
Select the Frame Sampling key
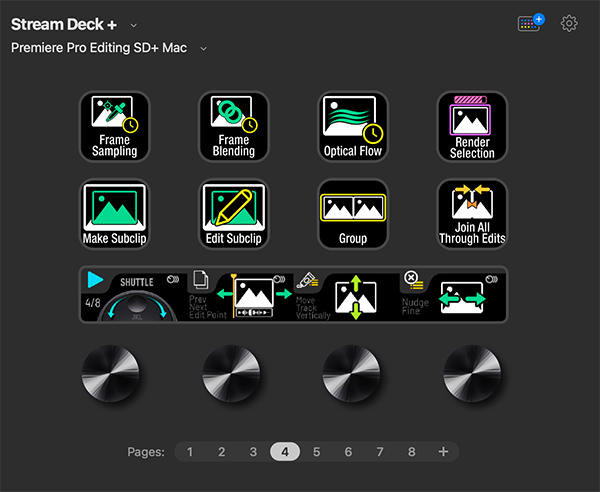pyautogui.click(x=114, y=126)
